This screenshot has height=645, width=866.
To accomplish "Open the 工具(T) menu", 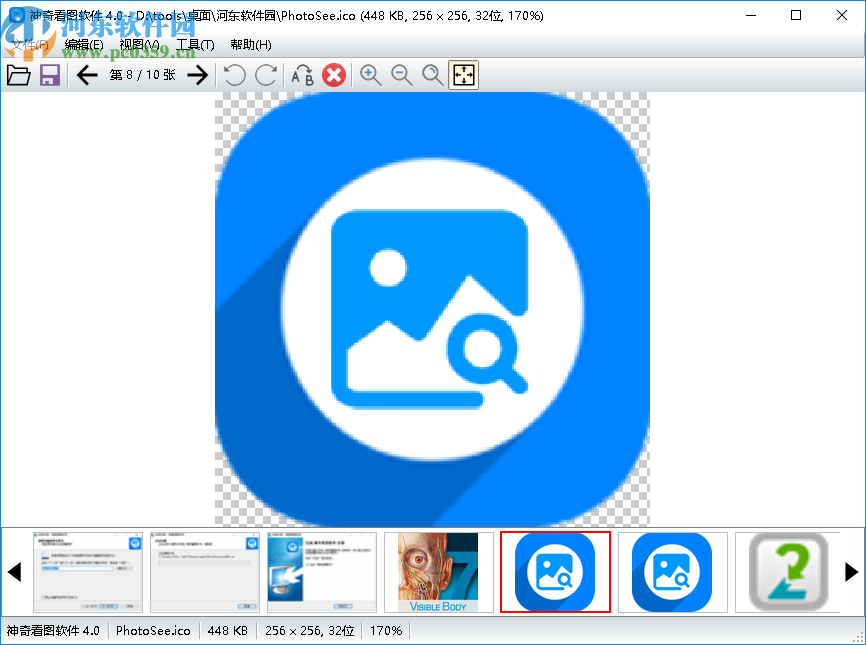I will pos(195,45).
